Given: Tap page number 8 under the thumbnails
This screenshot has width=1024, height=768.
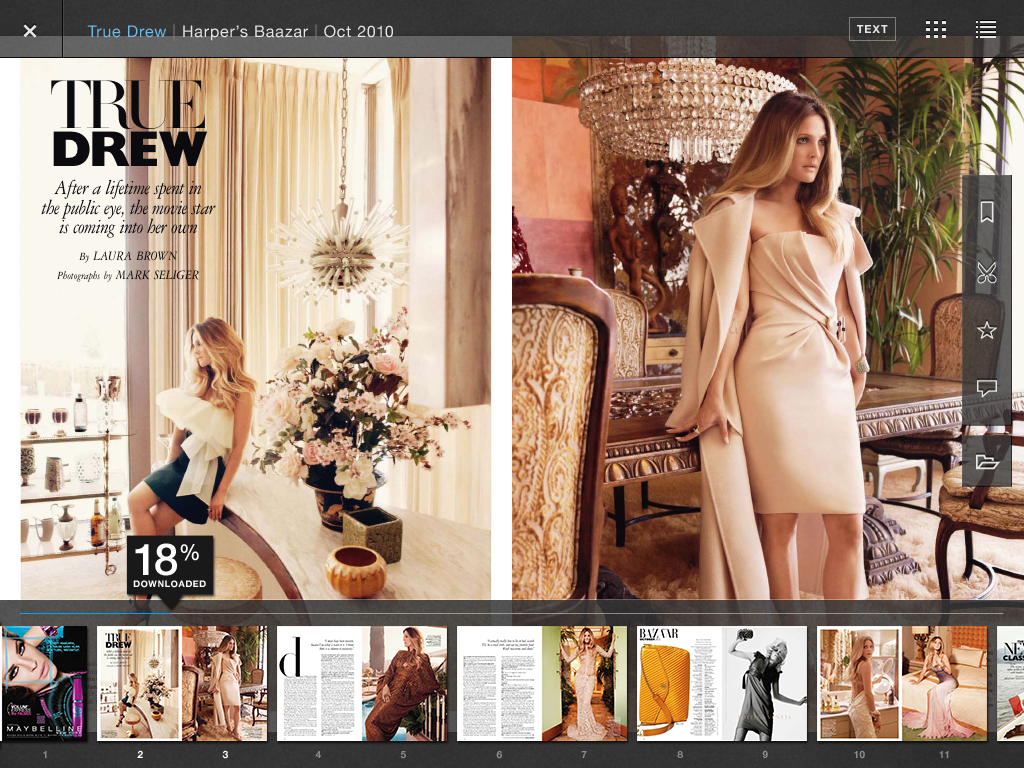Looking at the screenshot, I should (680, 754).
